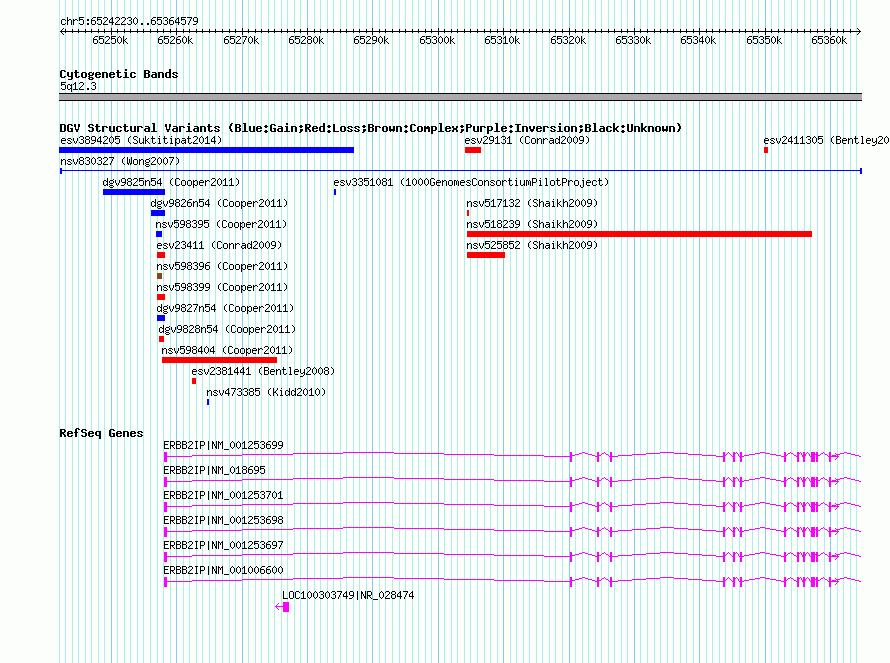This screenshot has width=890, height=663.
Task: Click the 5q12.3 cytogenetic band bar
Action: point(460,97)
